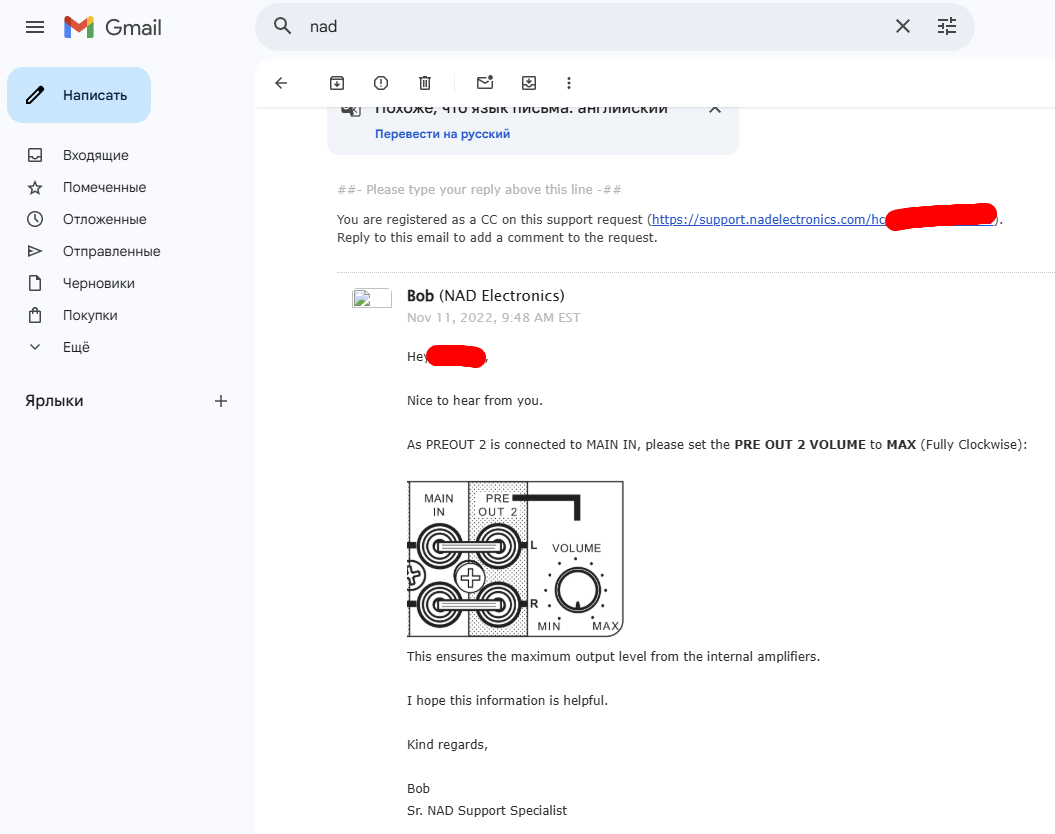This screenshot has height=834, width=1055.
Task: Click the move-to folder icon
Action: (529, 83)
